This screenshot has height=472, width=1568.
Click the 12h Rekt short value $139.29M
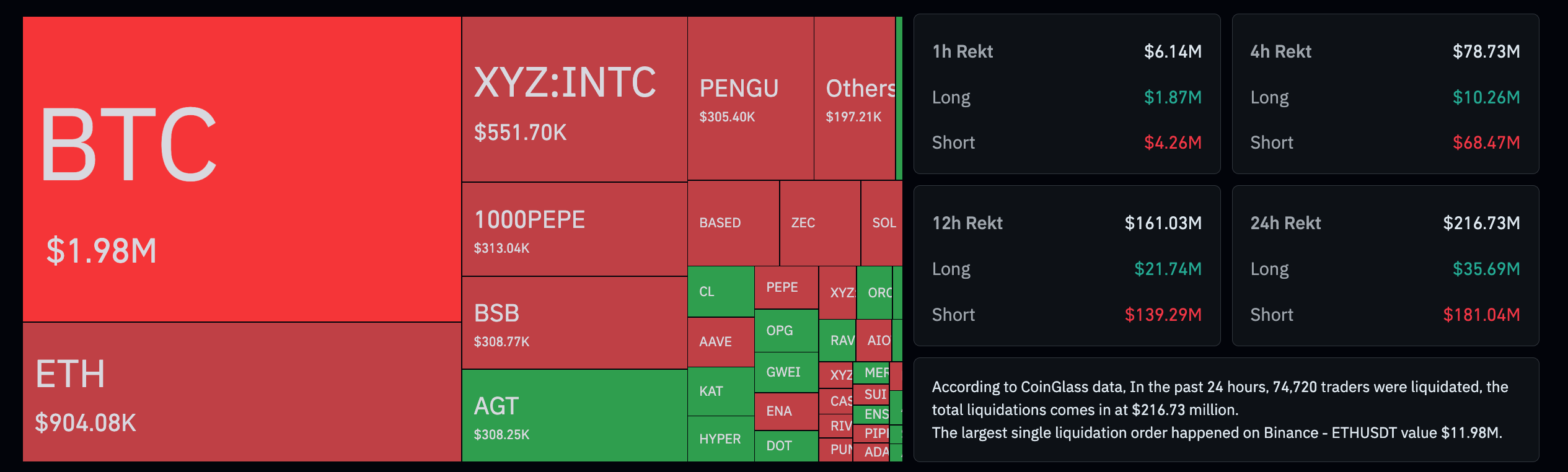pos(1163,315)
